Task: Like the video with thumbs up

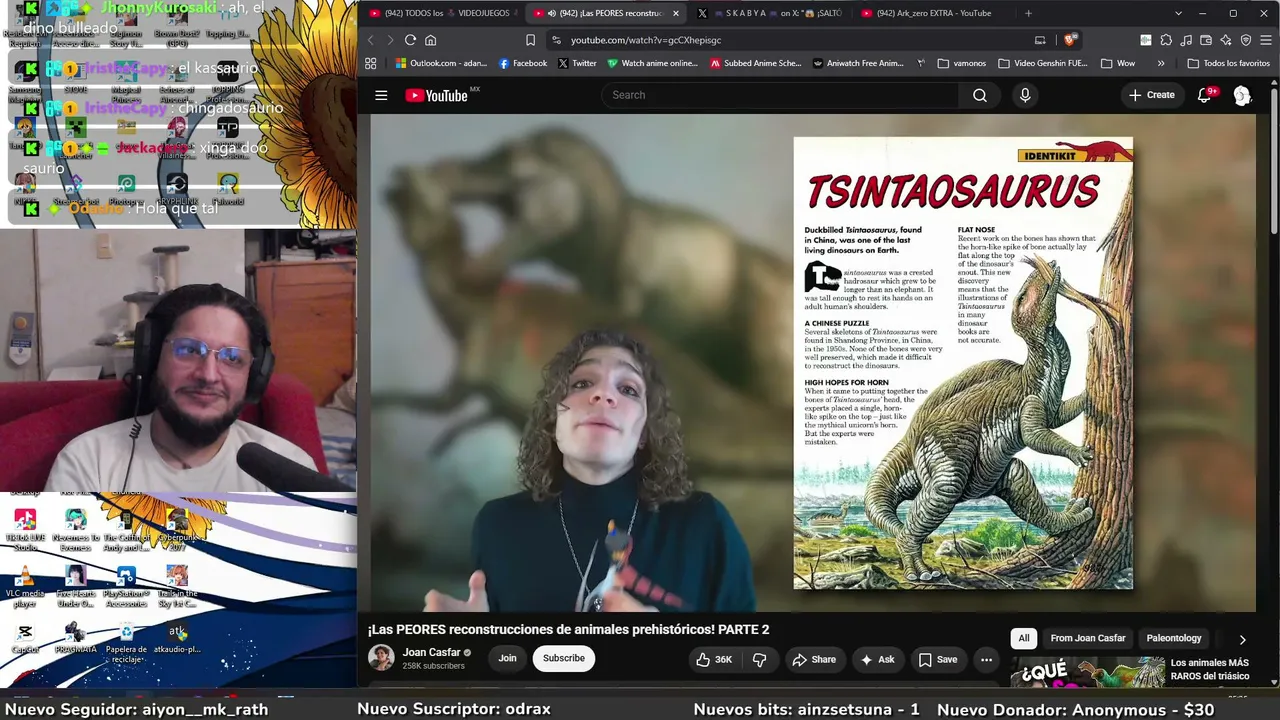Action: coord(714,659)
